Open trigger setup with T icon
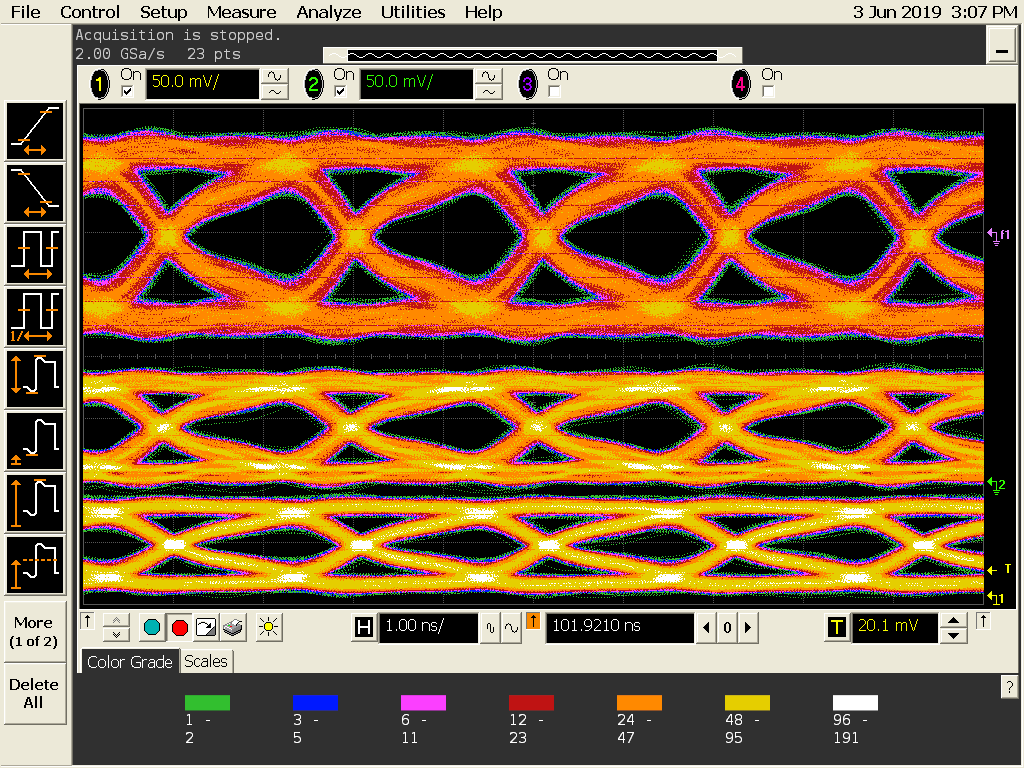Viewport: 1024px width, 768px height. [837, 628]
